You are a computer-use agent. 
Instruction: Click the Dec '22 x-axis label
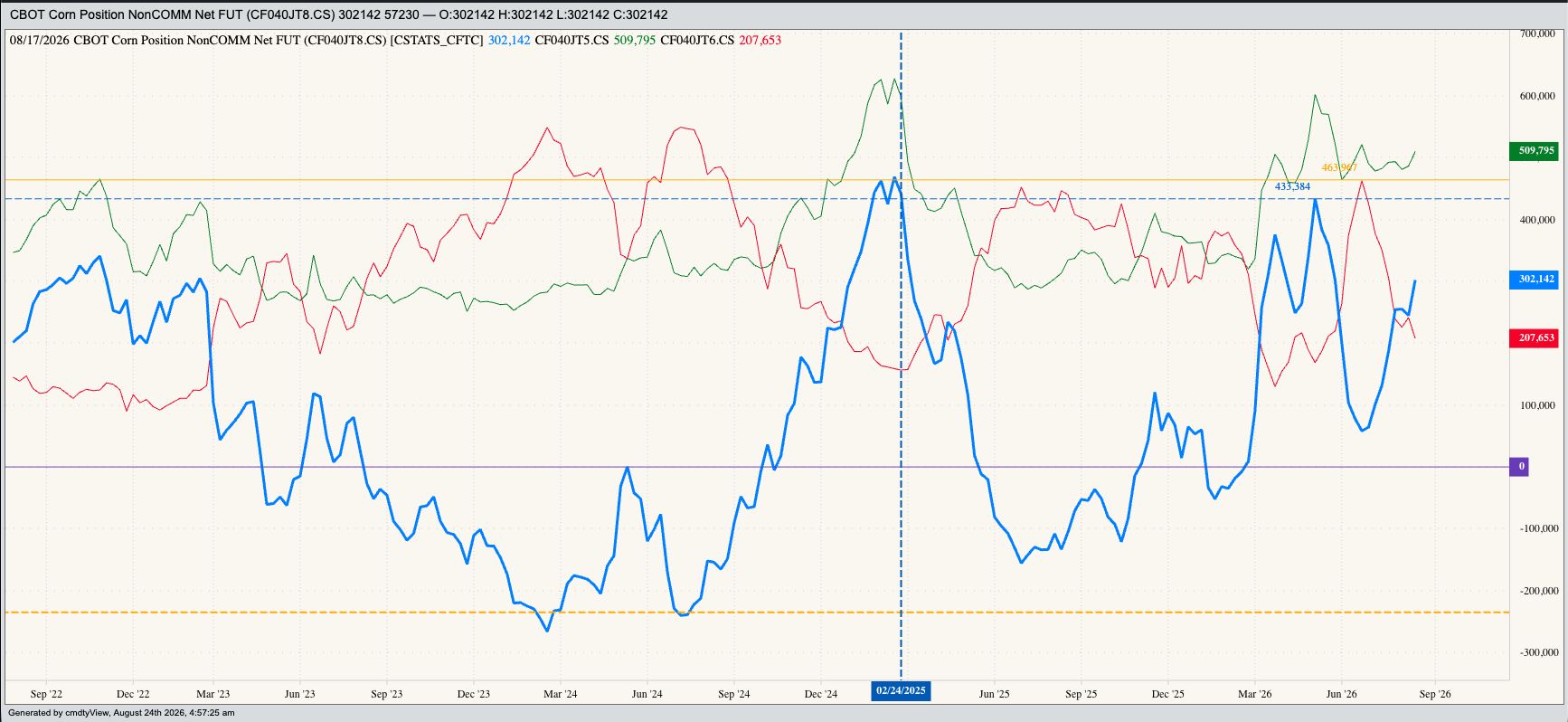[133, 694]
